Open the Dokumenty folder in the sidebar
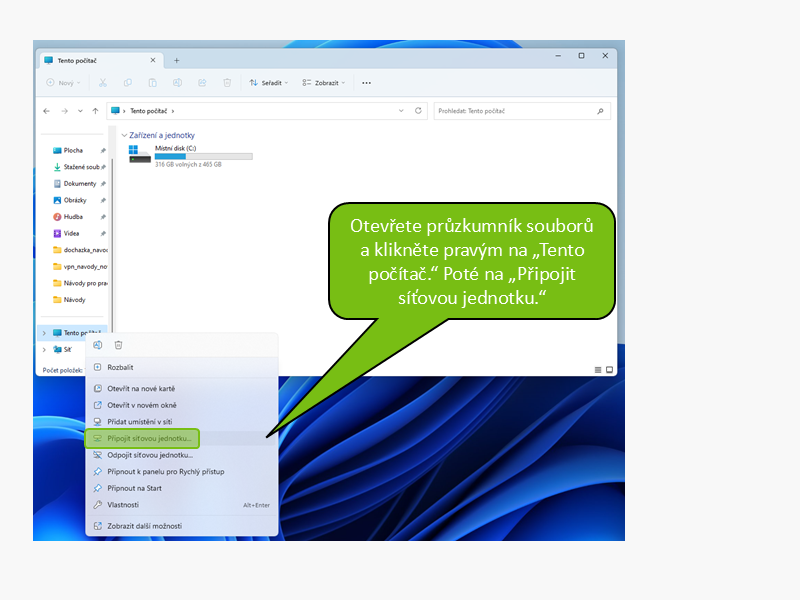This screenshot has width=800, height=600. [79, 184]
